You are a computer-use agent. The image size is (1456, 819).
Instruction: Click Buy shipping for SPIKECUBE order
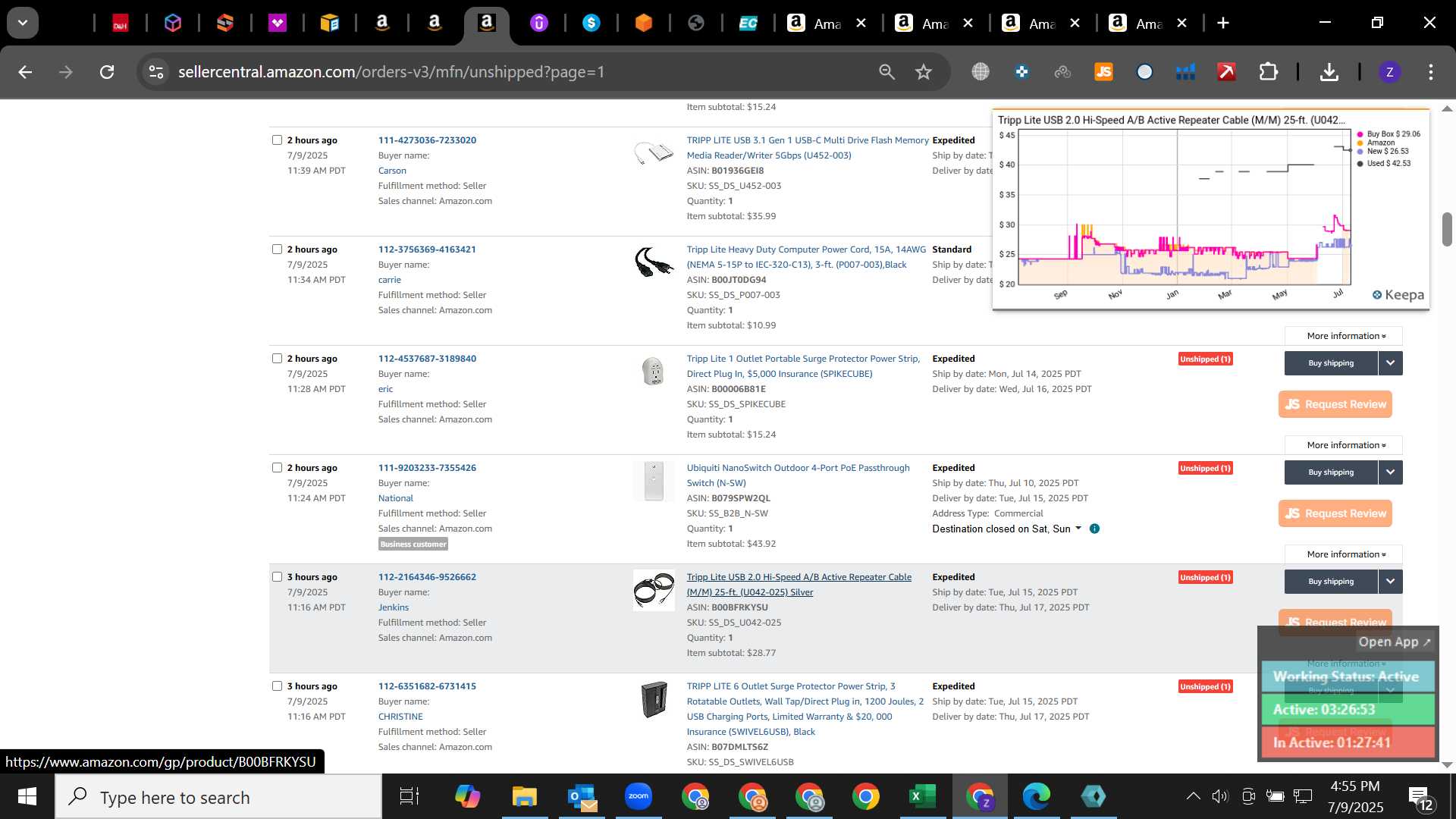(1331, 362)
